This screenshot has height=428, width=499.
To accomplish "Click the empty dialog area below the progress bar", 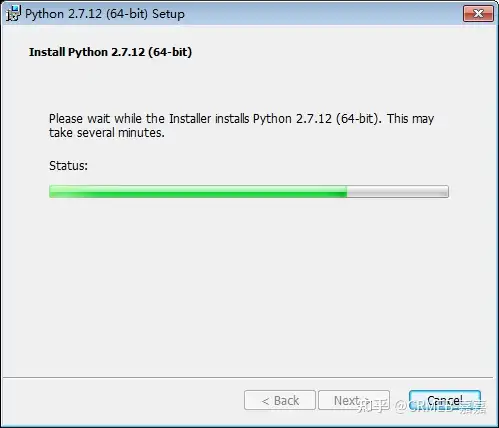I will (x=249, y=283).
